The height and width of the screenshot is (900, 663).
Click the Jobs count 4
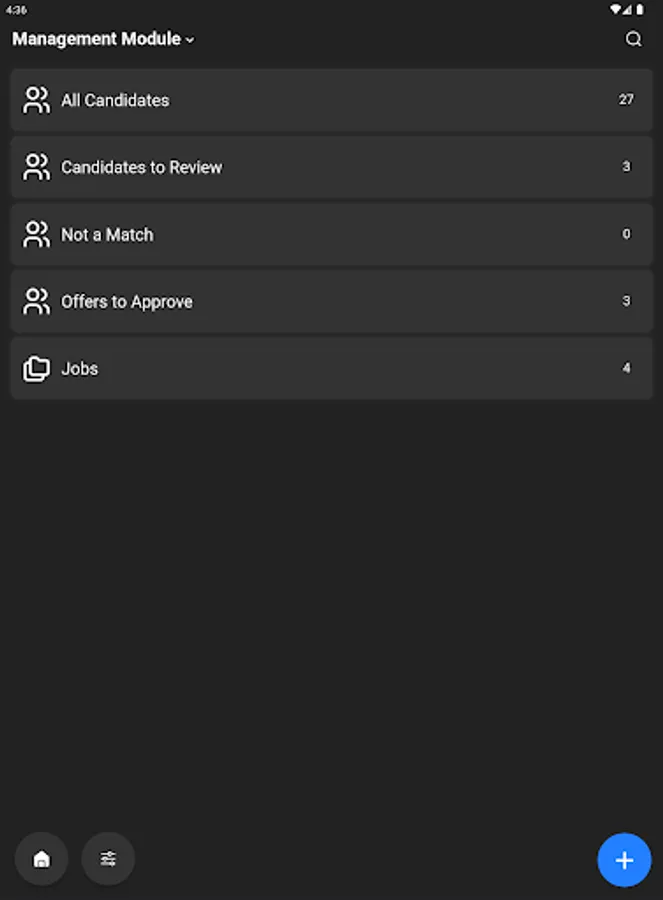[x=627, y=368]
